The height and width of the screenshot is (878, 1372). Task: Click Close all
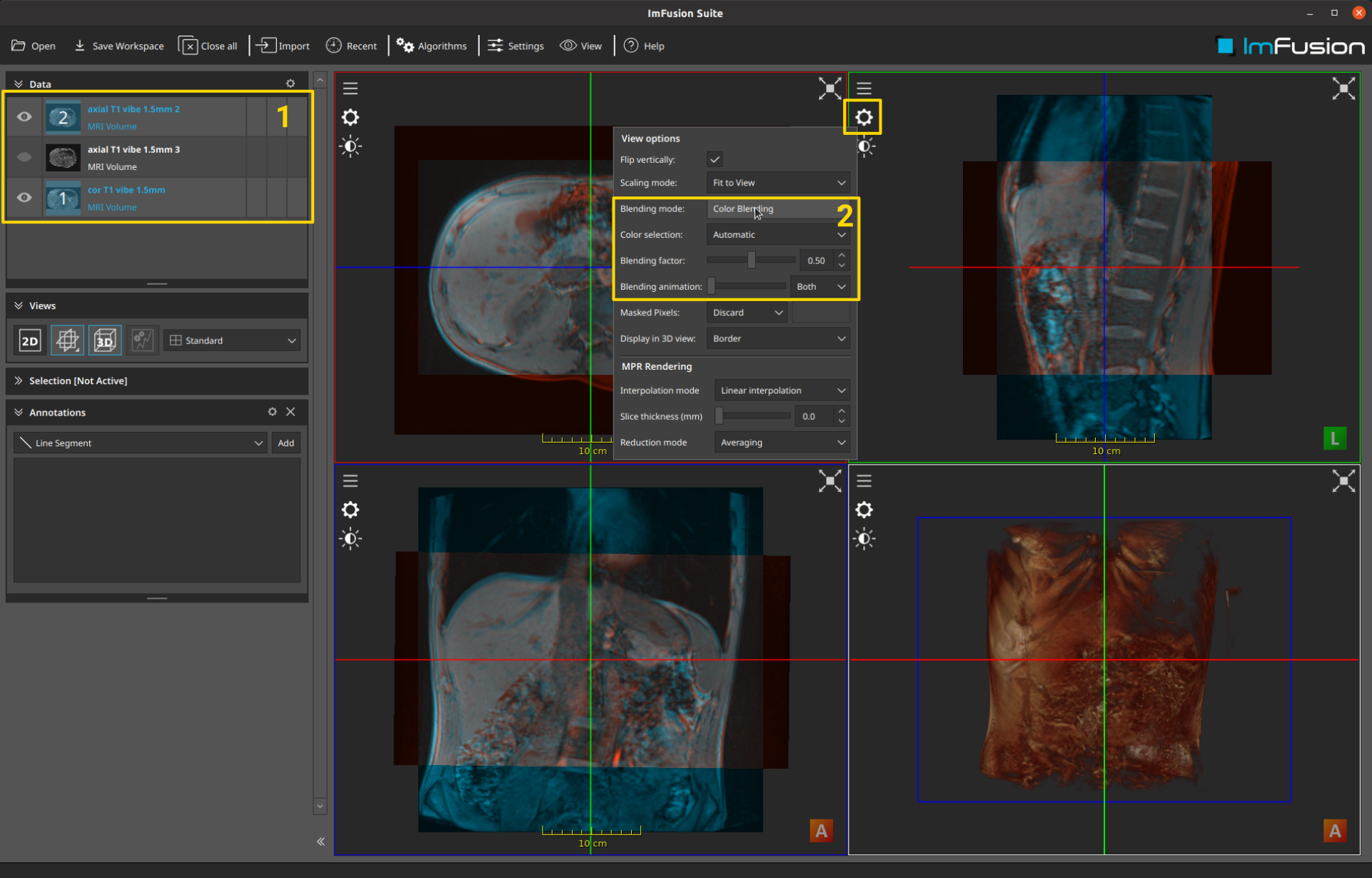pyautogui.click(x=208, y=46)
